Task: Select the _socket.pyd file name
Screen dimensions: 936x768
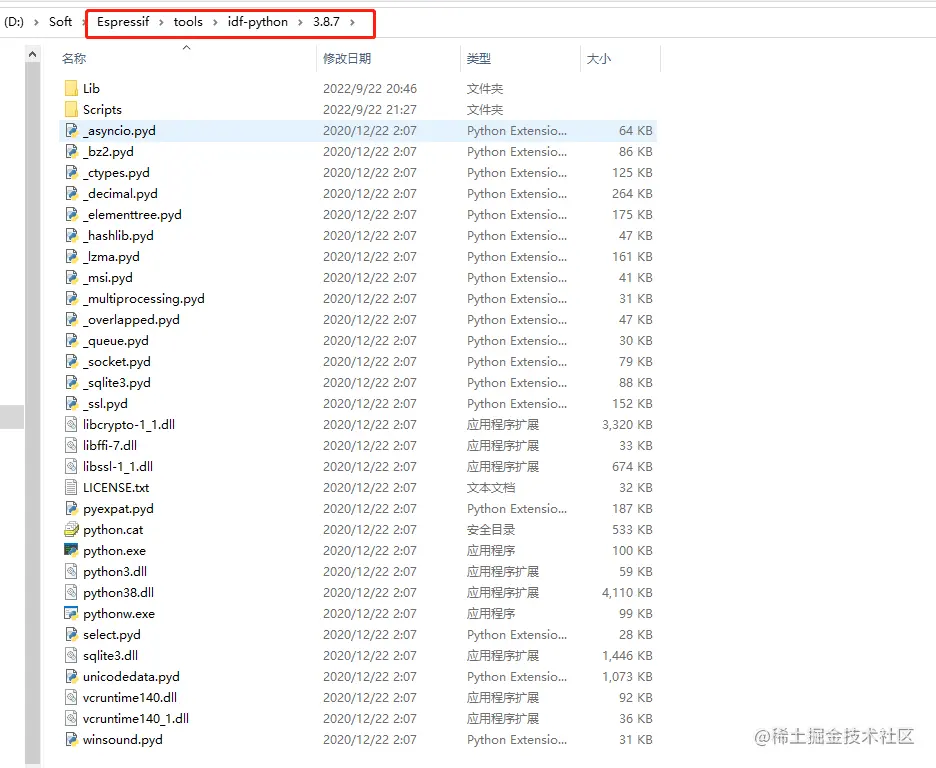Action: pos(116,362)
